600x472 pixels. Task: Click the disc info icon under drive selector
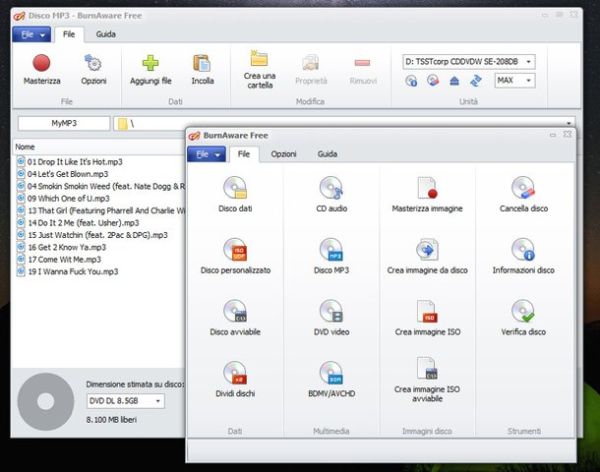[411, 81]
